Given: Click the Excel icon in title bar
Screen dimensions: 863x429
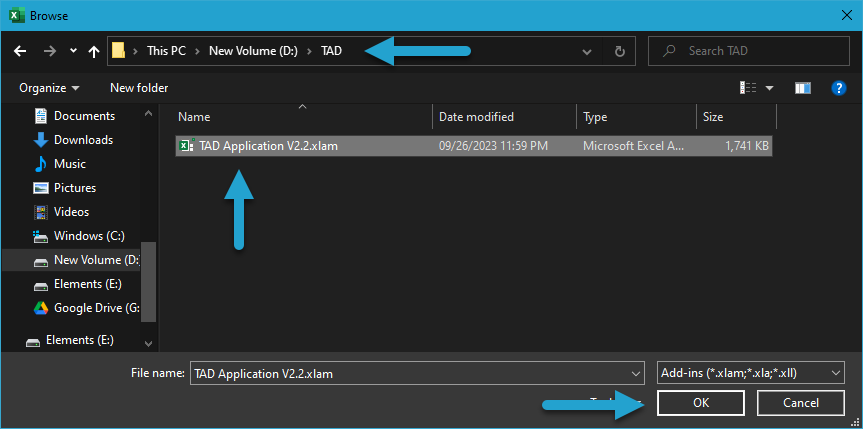Looking at the screenshot, I should [x=17, y=15].
